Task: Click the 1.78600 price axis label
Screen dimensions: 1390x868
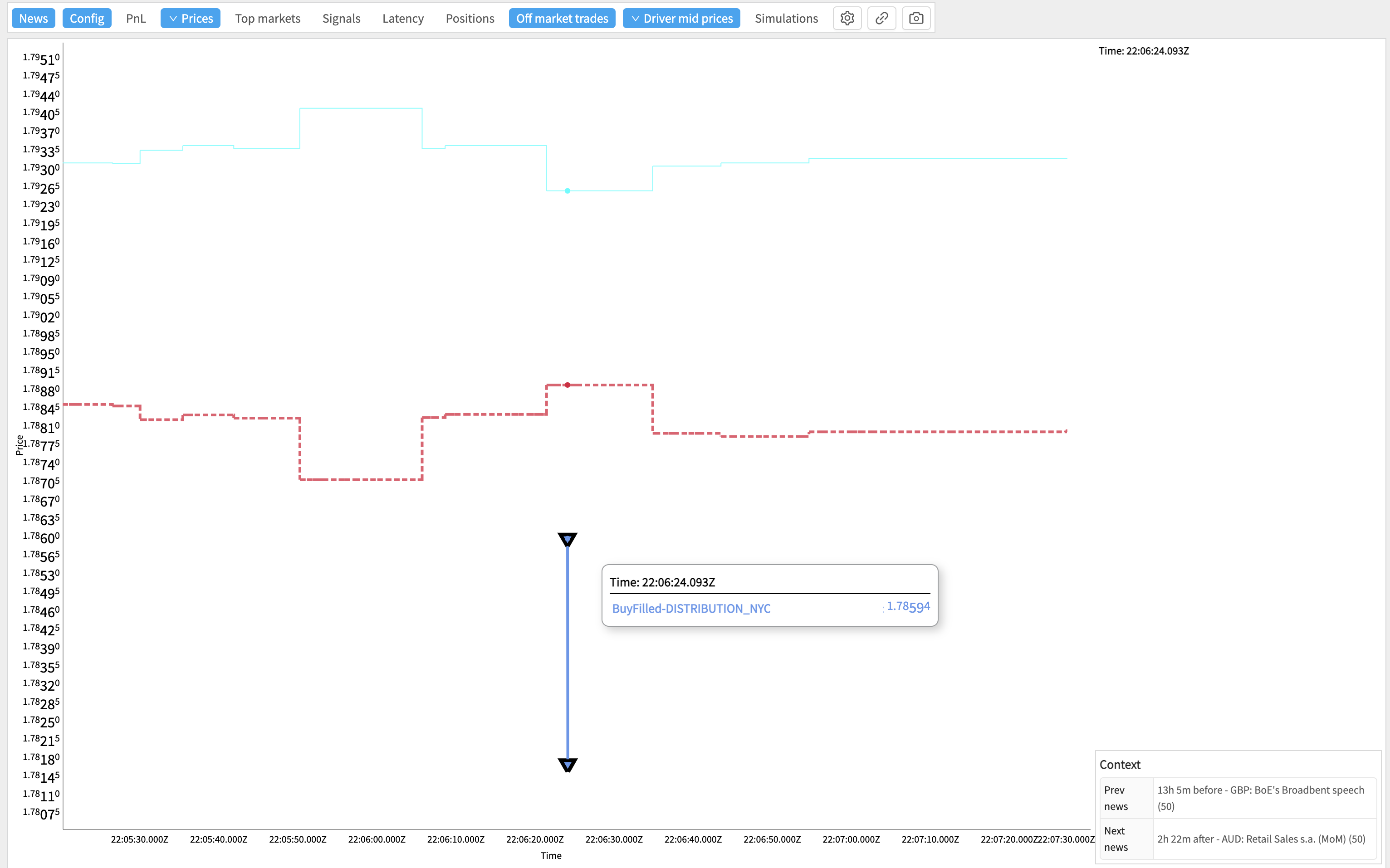Action: coord(41,537)
